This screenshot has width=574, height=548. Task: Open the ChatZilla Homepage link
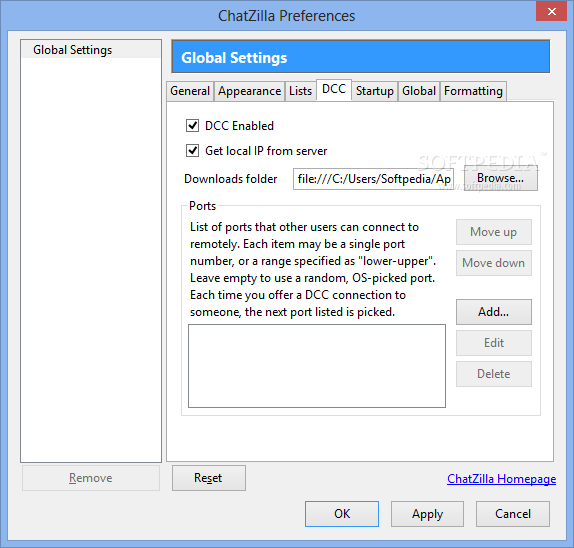(x=502, y=478)
